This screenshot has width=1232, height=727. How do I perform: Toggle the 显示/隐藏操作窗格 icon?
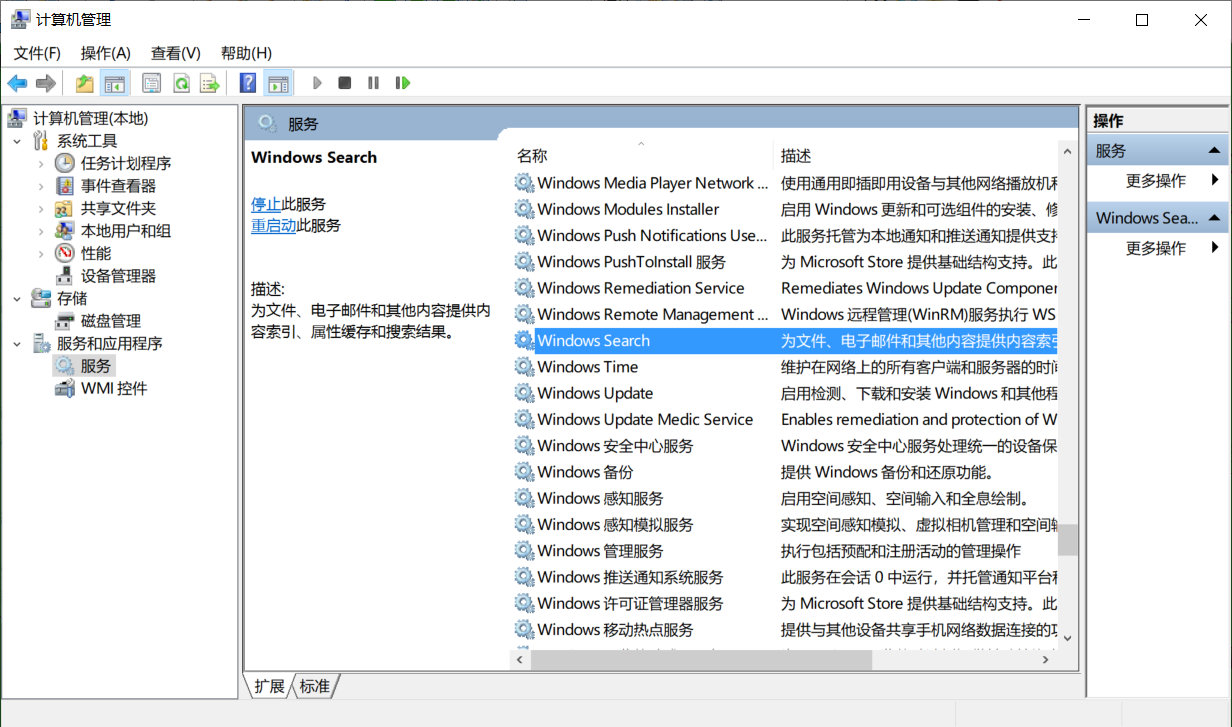point(280,82)
